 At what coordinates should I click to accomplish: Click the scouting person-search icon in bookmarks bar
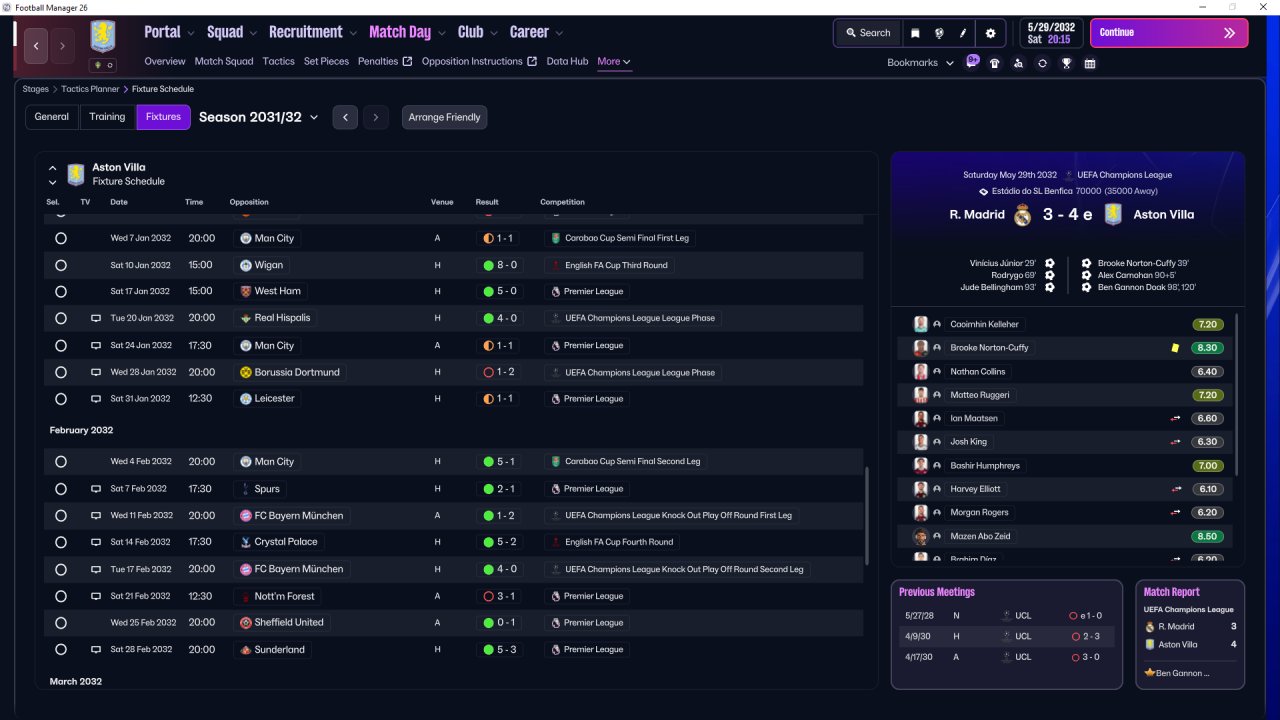point(1018,63)
